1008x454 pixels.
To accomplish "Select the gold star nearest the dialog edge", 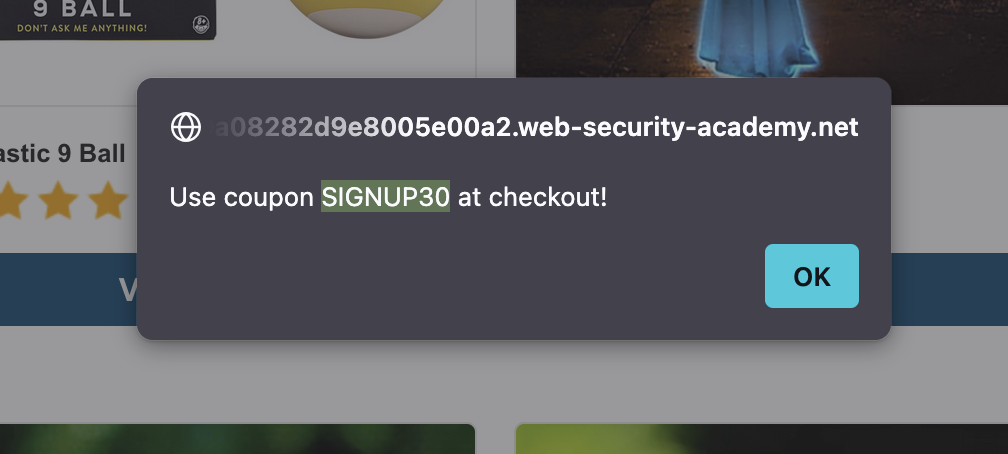I will point(108,200).
